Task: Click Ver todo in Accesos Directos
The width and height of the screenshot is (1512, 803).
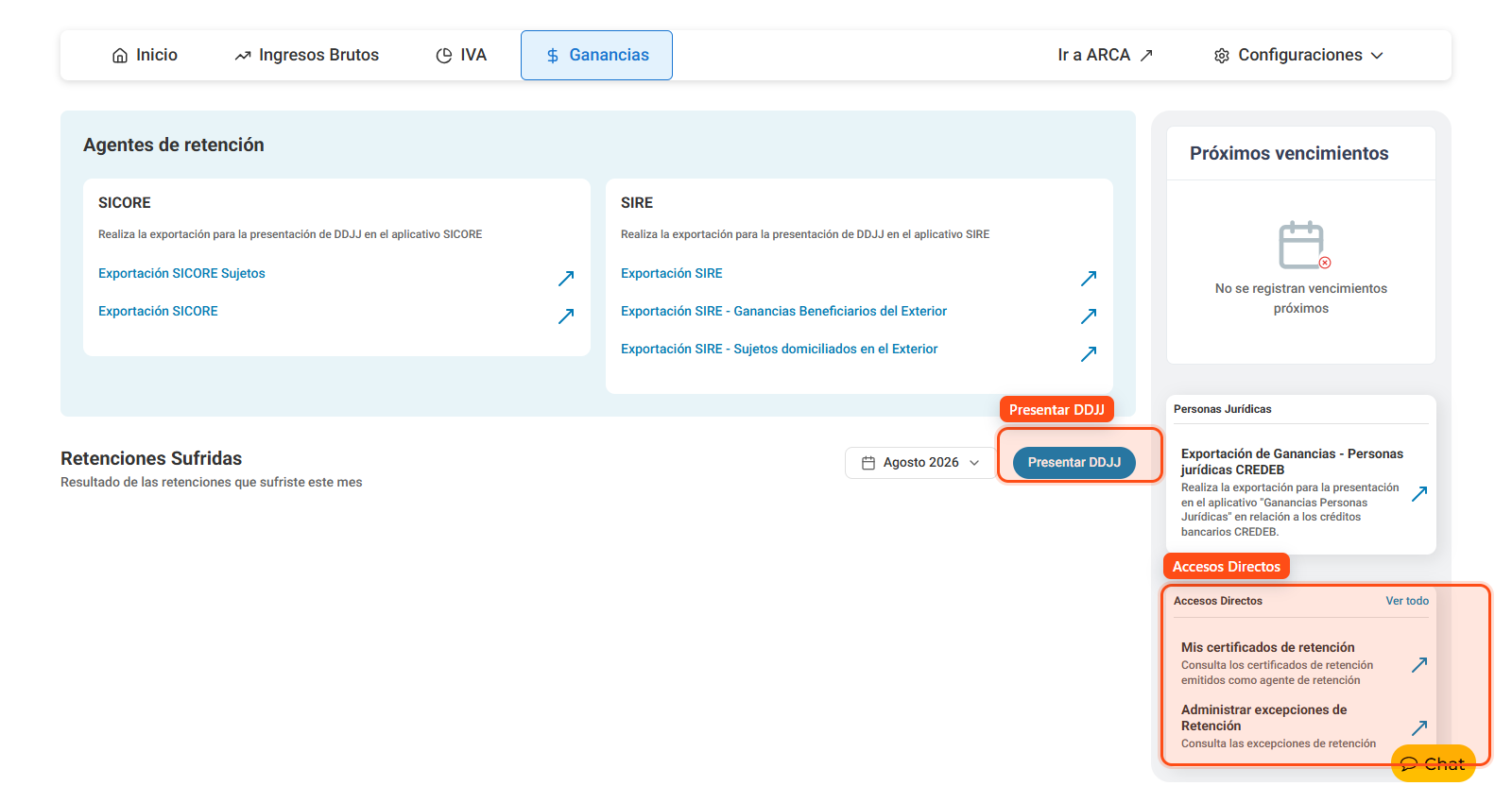Action: tap(1407, 601)
